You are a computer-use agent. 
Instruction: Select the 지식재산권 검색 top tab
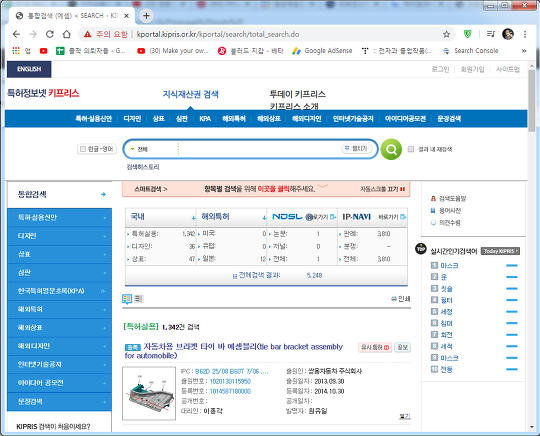click(190, 94)
